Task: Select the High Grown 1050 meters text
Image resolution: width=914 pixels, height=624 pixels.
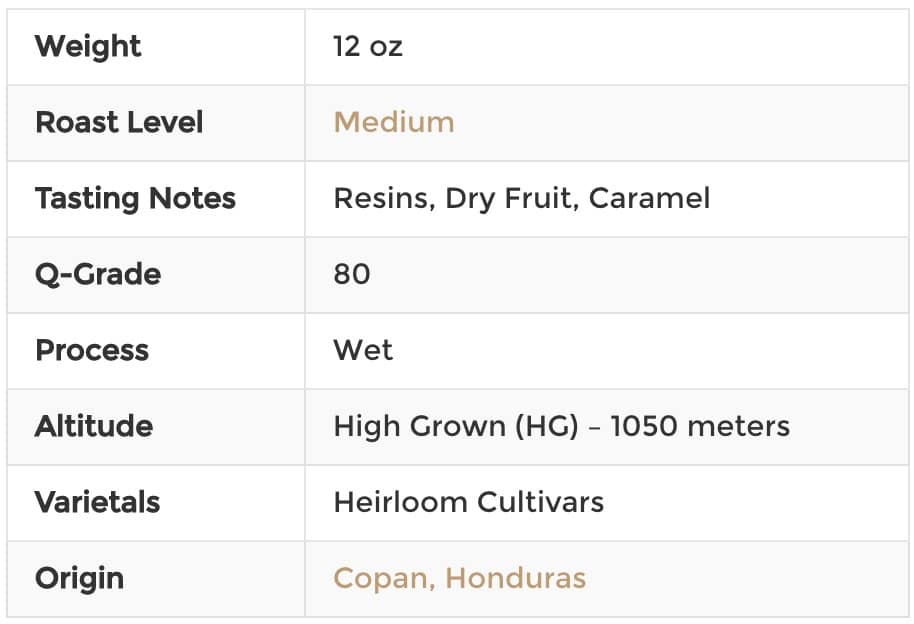Action: point(562,426)
